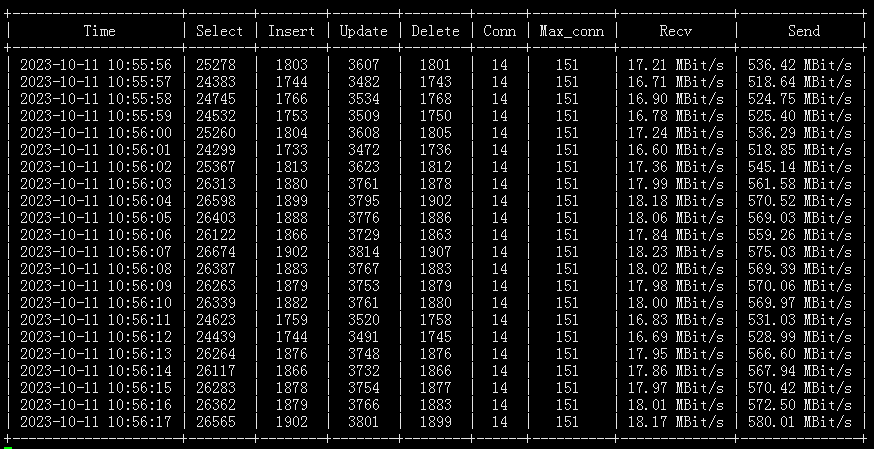
Task: Click Update count 3623
Action: pyautogui.click(x=363, y=167)
